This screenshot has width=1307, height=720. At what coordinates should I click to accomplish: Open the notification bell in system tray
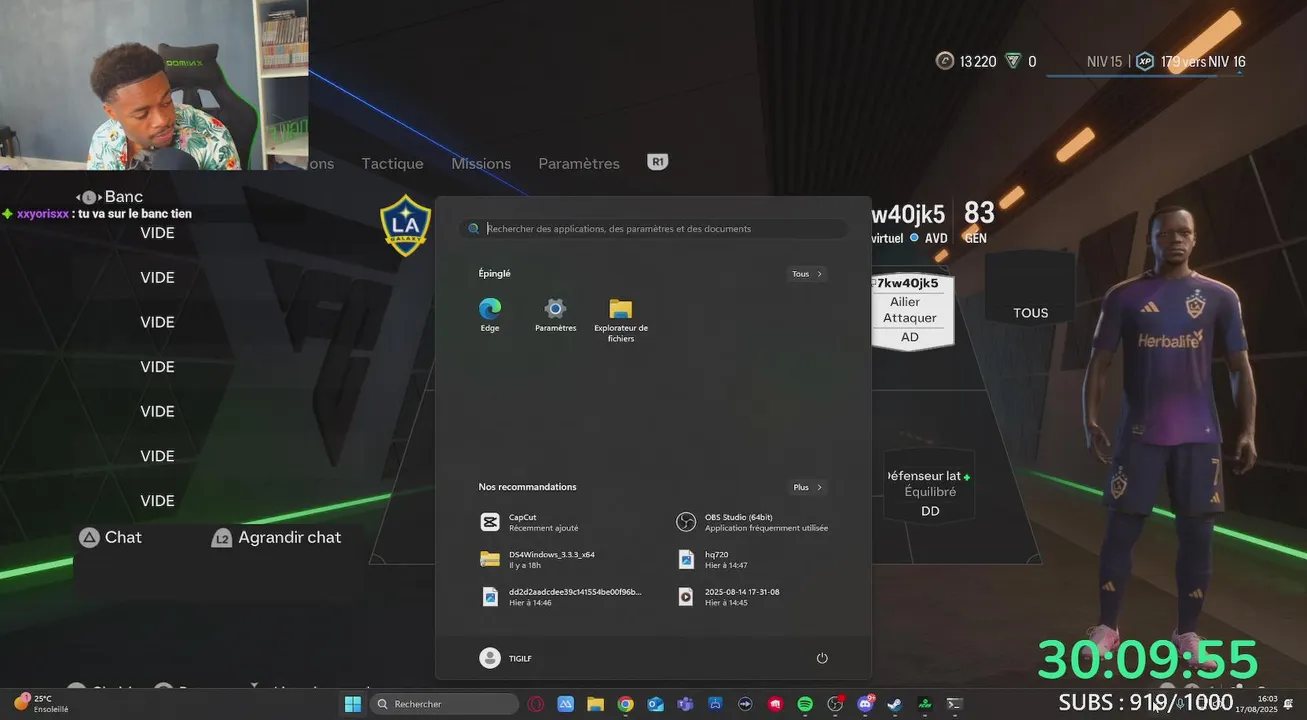(1288, 704)
